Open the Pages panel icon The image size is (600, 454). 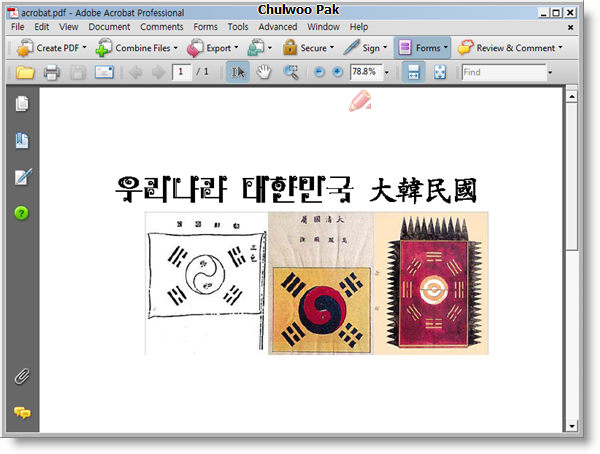(x=22, y=104)
